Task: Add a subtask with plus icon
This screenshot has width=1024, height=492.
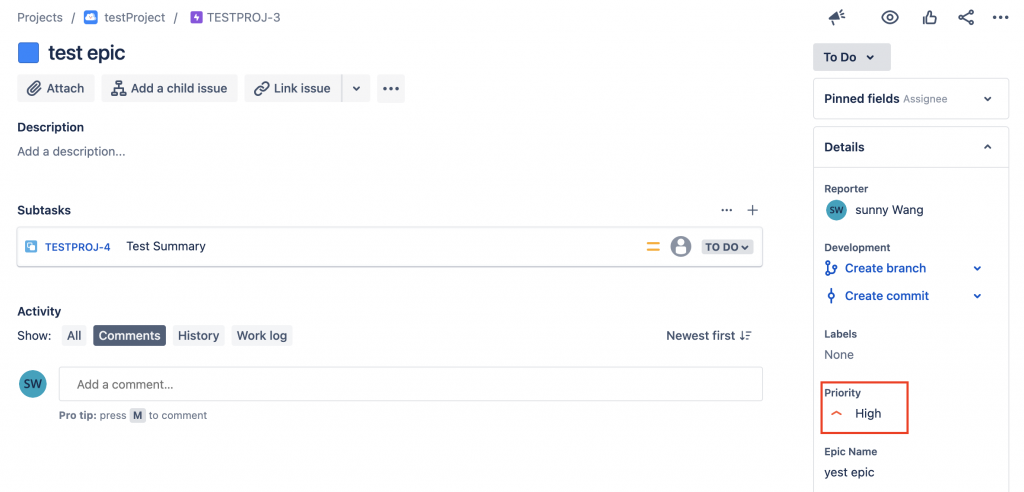Action: click(753, 210)
